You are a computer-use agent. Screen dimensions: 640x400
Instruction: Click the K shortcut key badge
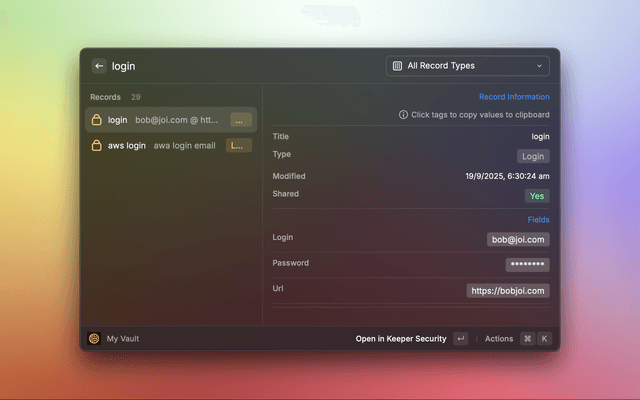544,339
